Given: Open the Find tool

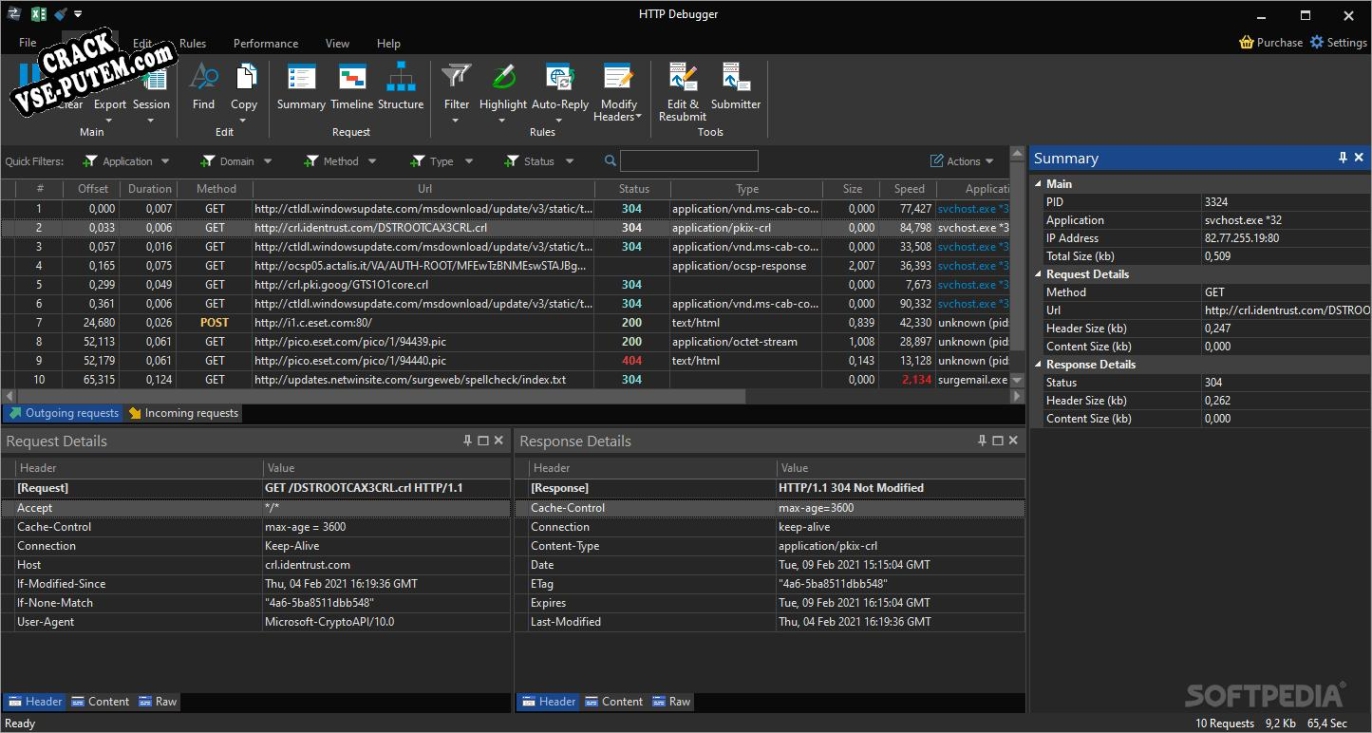Looking at the screenshot, I should pos(203,87).
